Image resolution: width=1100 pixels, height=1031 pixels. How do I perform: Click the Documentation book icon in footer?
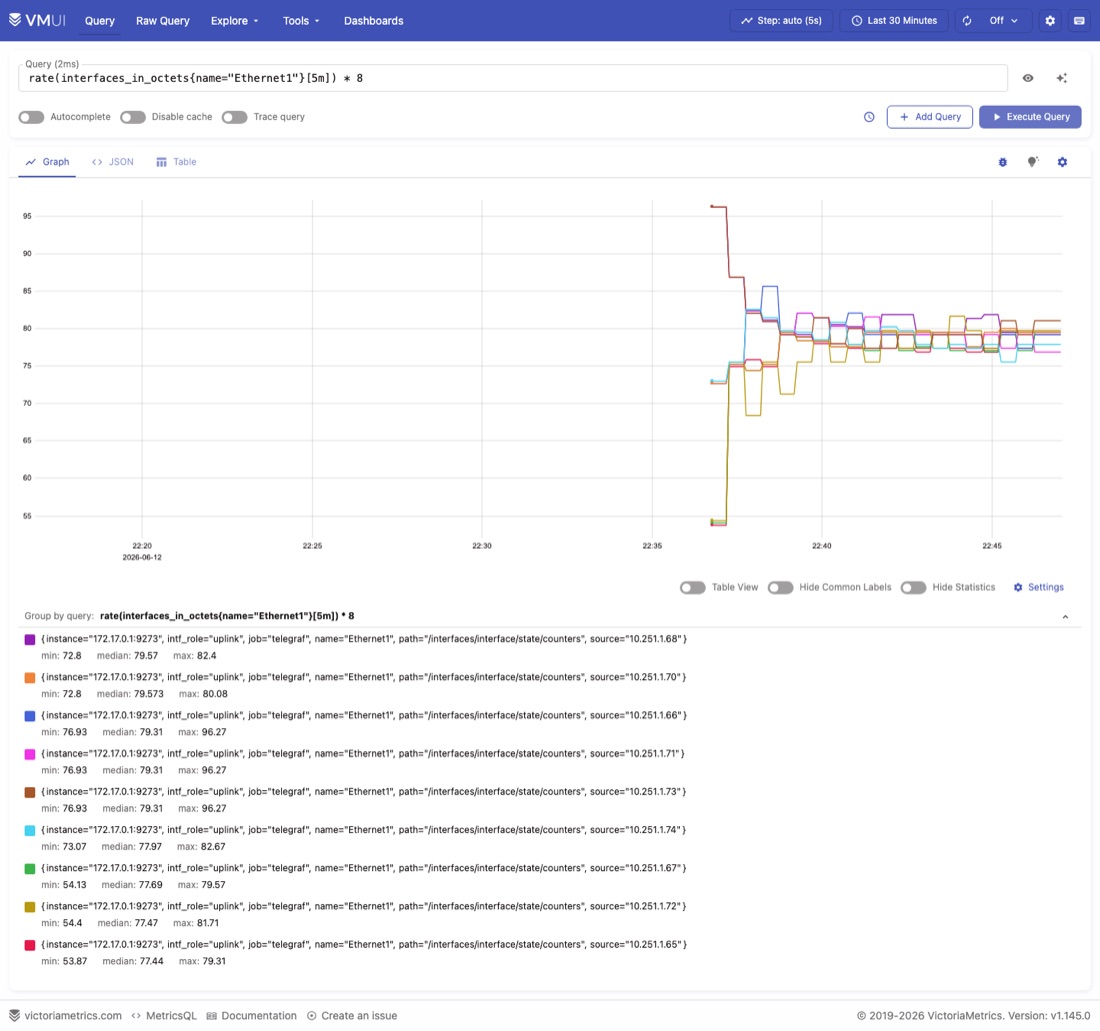(211, 1015)
